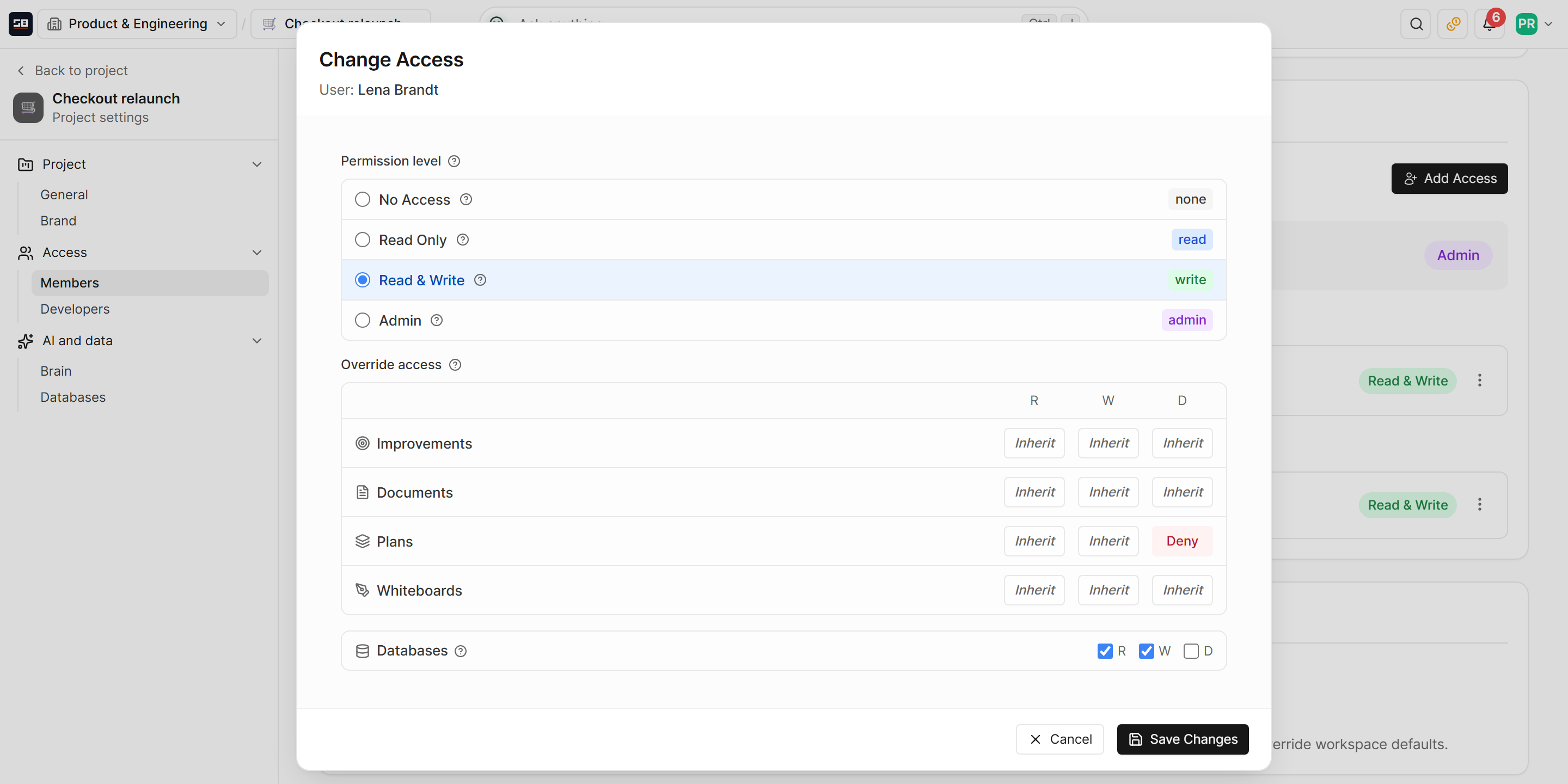Open notifications bell with badge 6
The width and height of the screenshot is (1568, 784).
tap(1489, 24)
